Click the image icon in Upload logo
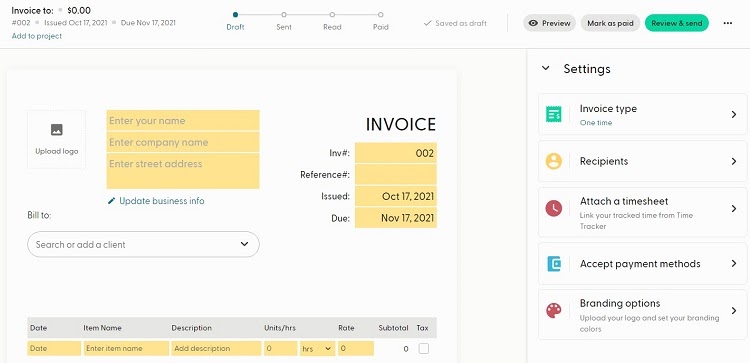The width and height of the screenshot is (750, 363). 56,130
